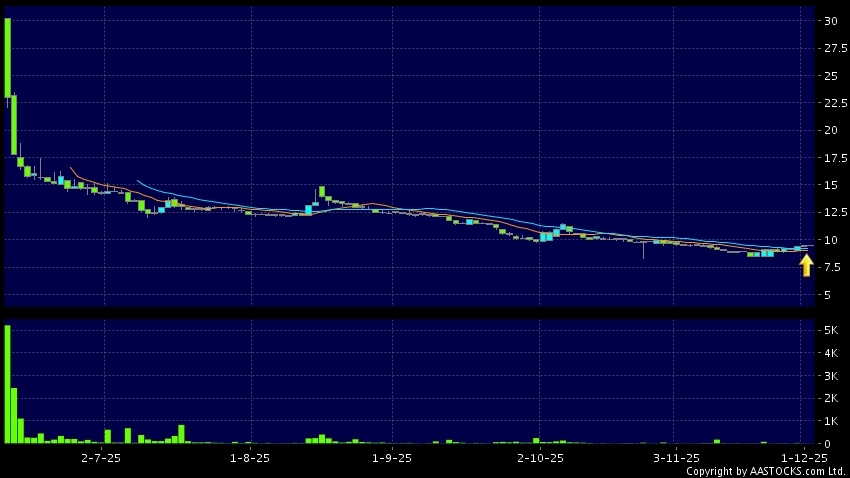Click the 5K volume axis label
The width and height of the screenshot is (850, 478).
830,330
